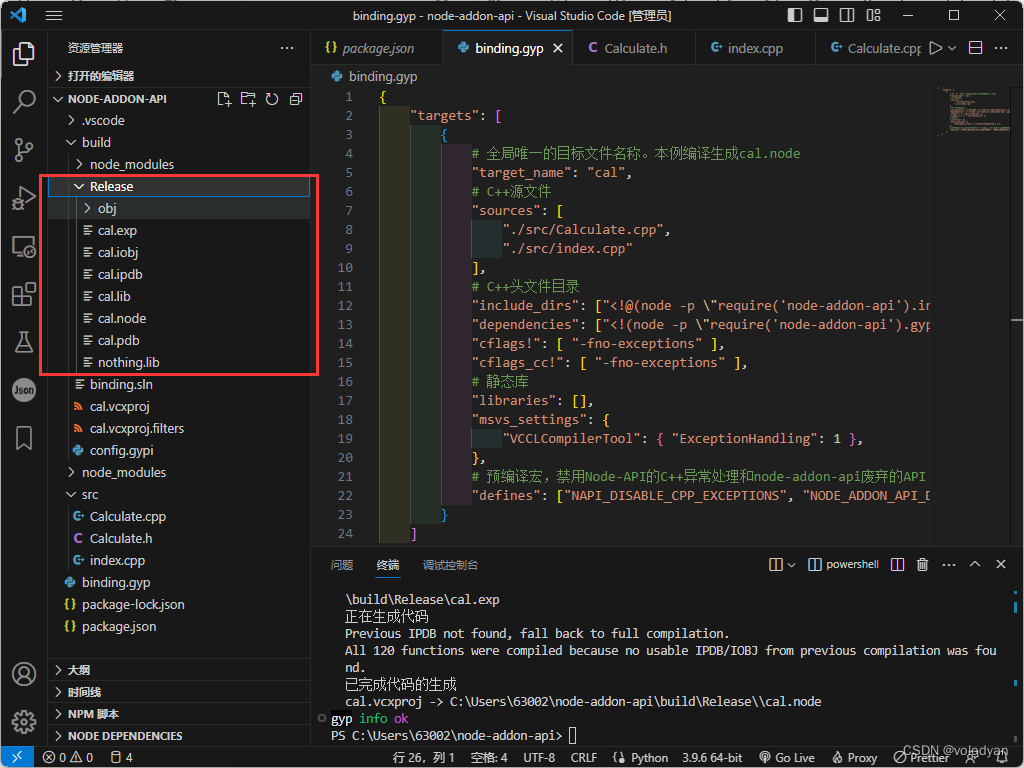Open the Run and Debug view
The image size is (1024, 768).
click(24, 196)
